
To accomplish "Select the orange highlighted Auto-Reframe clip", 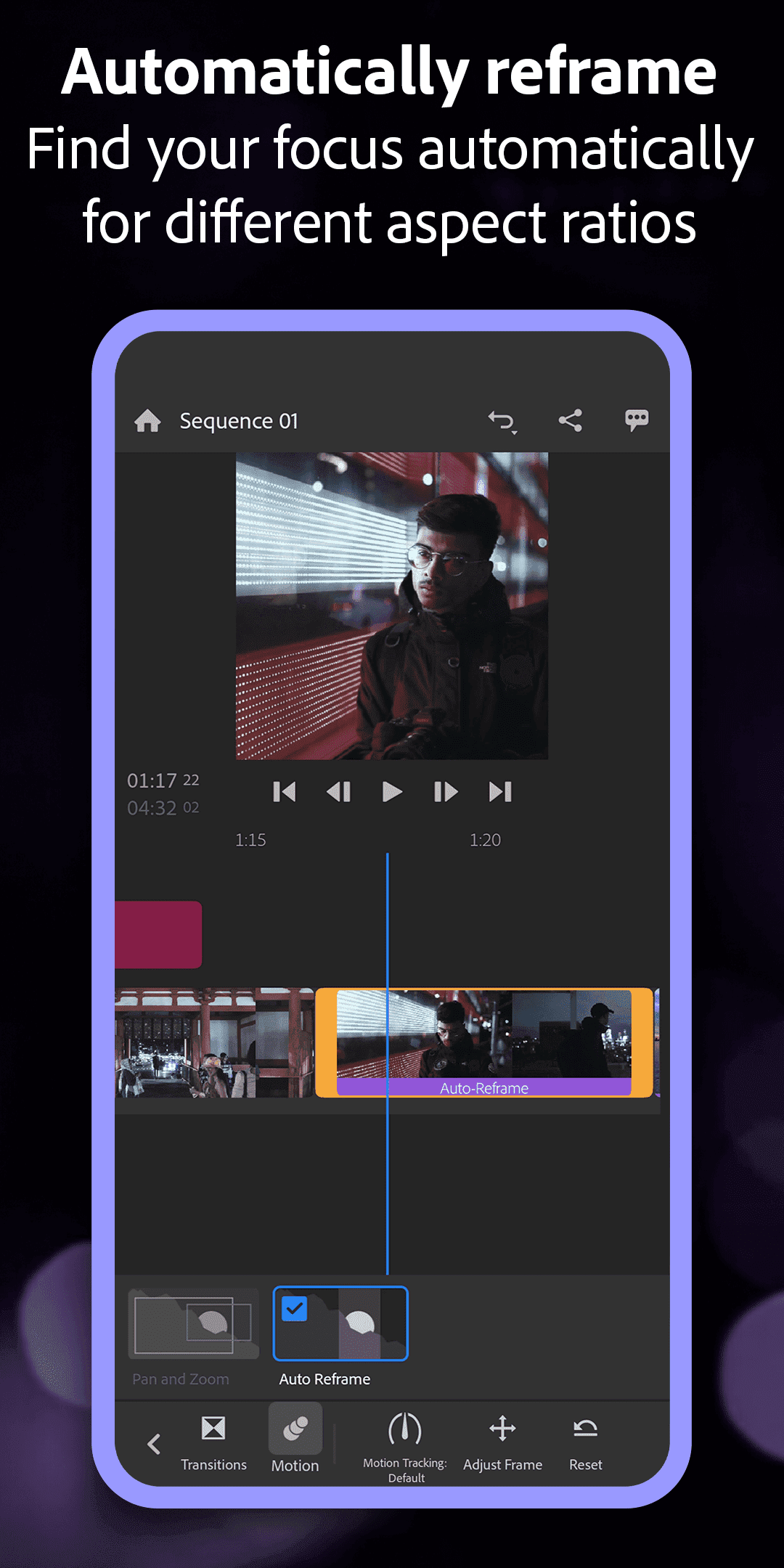I will pos(484,1042).
